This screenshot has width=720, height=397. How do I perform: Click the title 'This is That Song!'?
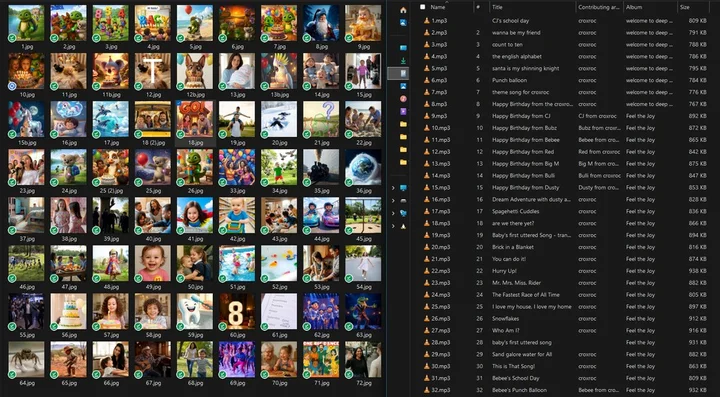pos(513,366)
